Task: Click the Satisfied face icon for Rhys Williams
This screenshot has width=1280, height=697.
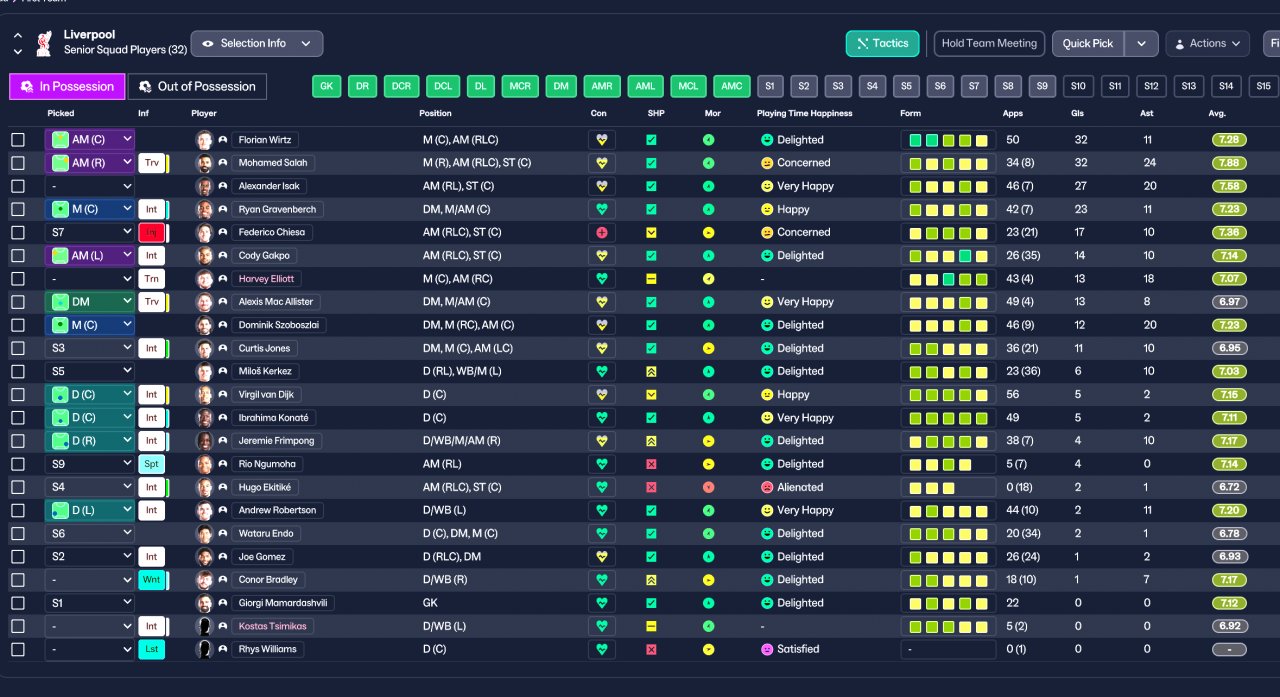Action: point(767,649)
